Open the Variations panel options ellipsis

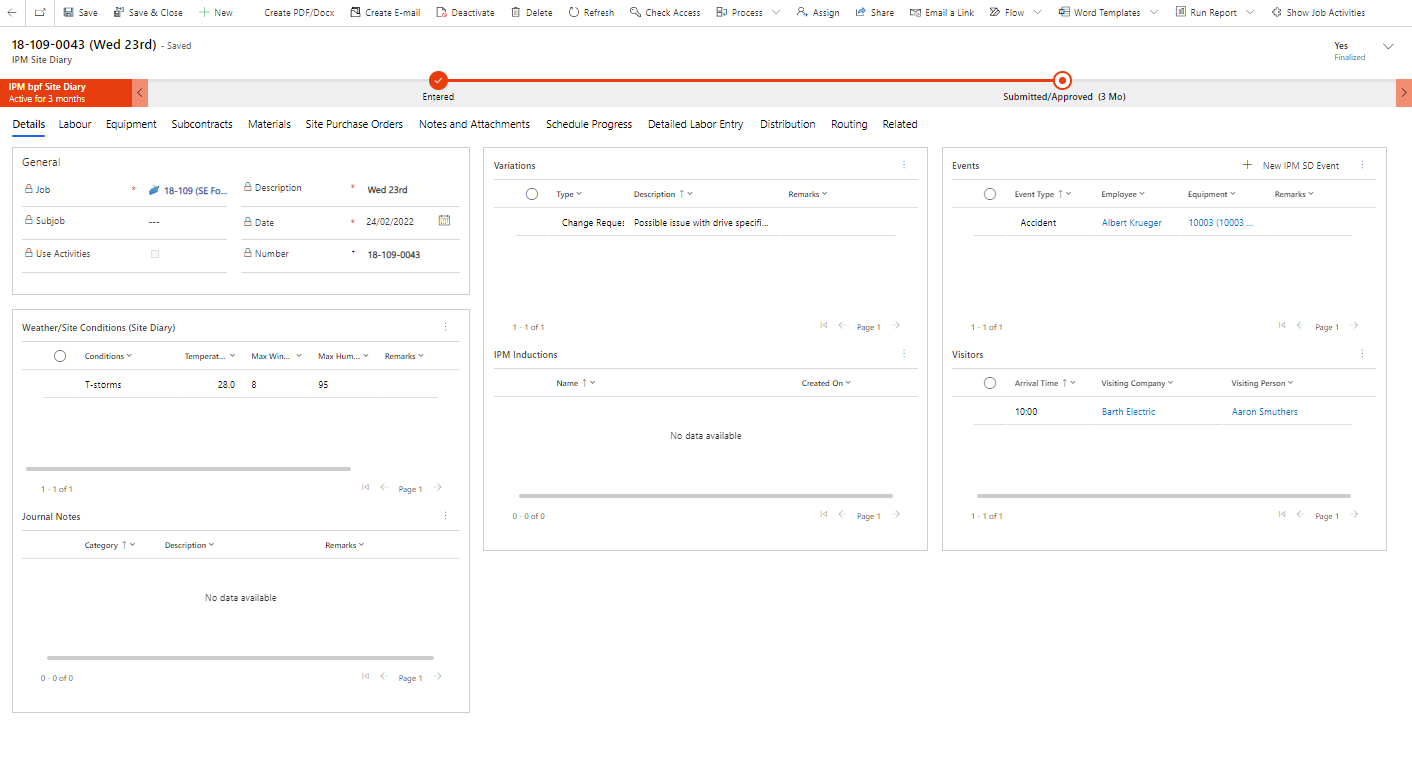[904, 164]
